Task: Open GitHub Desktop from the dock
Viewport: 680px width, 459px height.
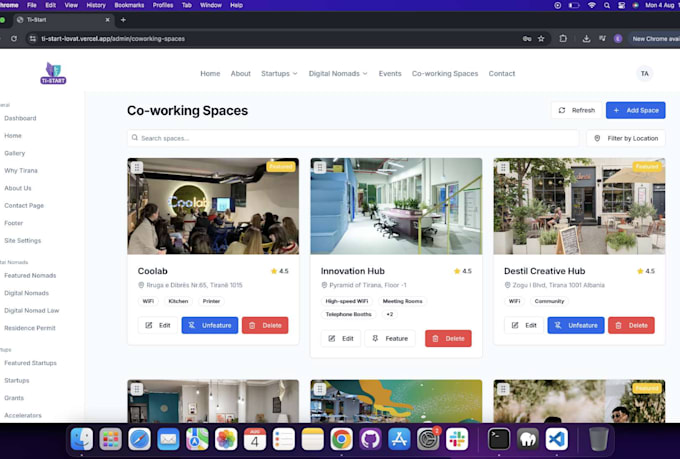Action: point(370,439)
